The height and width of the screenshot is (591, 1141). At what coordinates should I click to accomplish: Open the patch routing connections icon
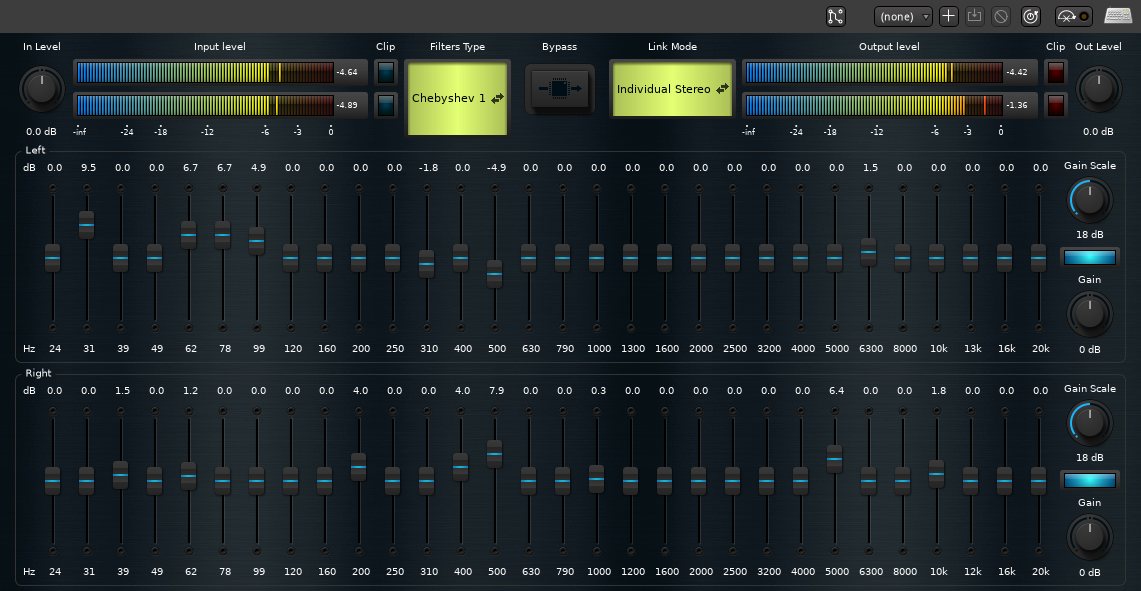836,16
